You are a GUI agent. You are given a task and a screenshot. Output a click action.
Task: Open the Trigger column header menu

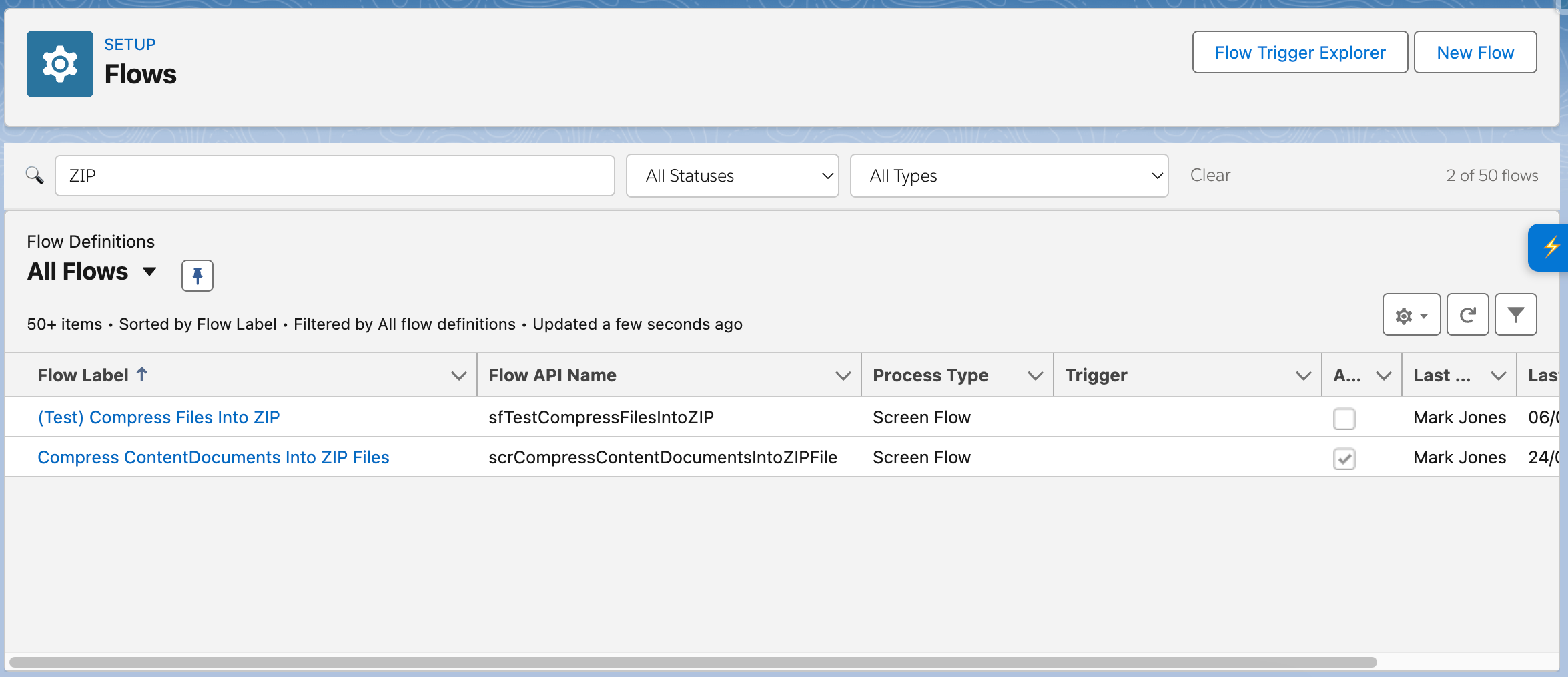point(1302,375)
